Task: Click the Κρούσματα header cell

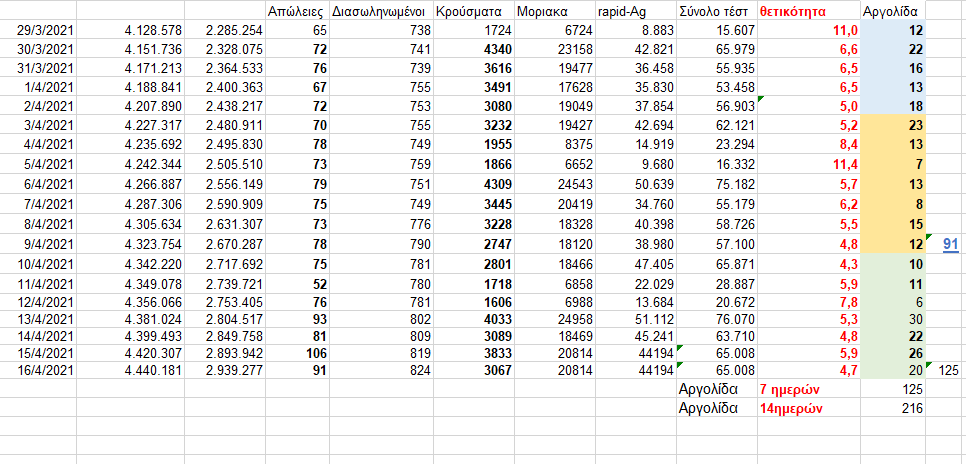Action: point(473,12)
